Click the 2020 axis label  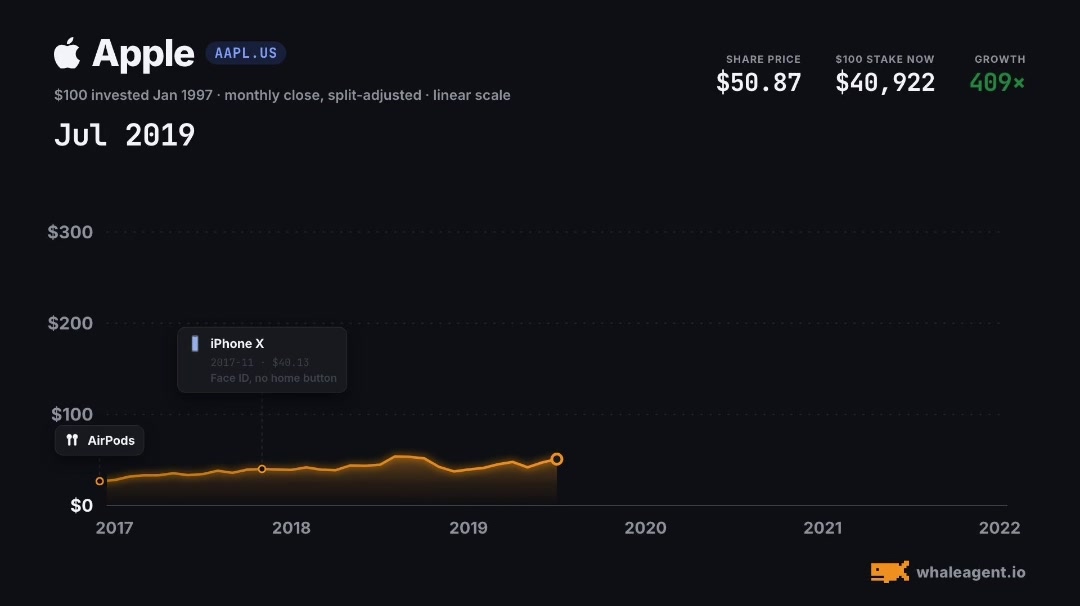click(645, 528)
